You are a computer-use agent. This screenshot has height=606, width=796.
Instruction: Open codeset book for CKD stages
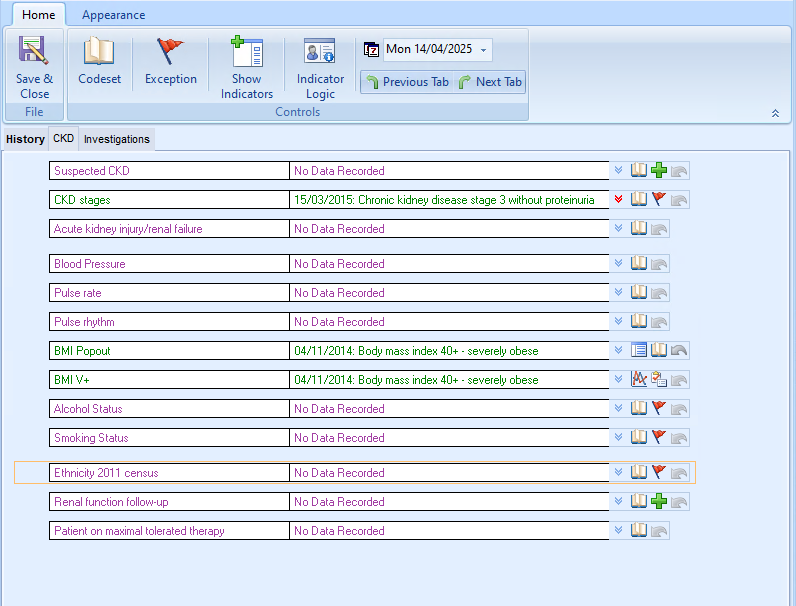639,199
